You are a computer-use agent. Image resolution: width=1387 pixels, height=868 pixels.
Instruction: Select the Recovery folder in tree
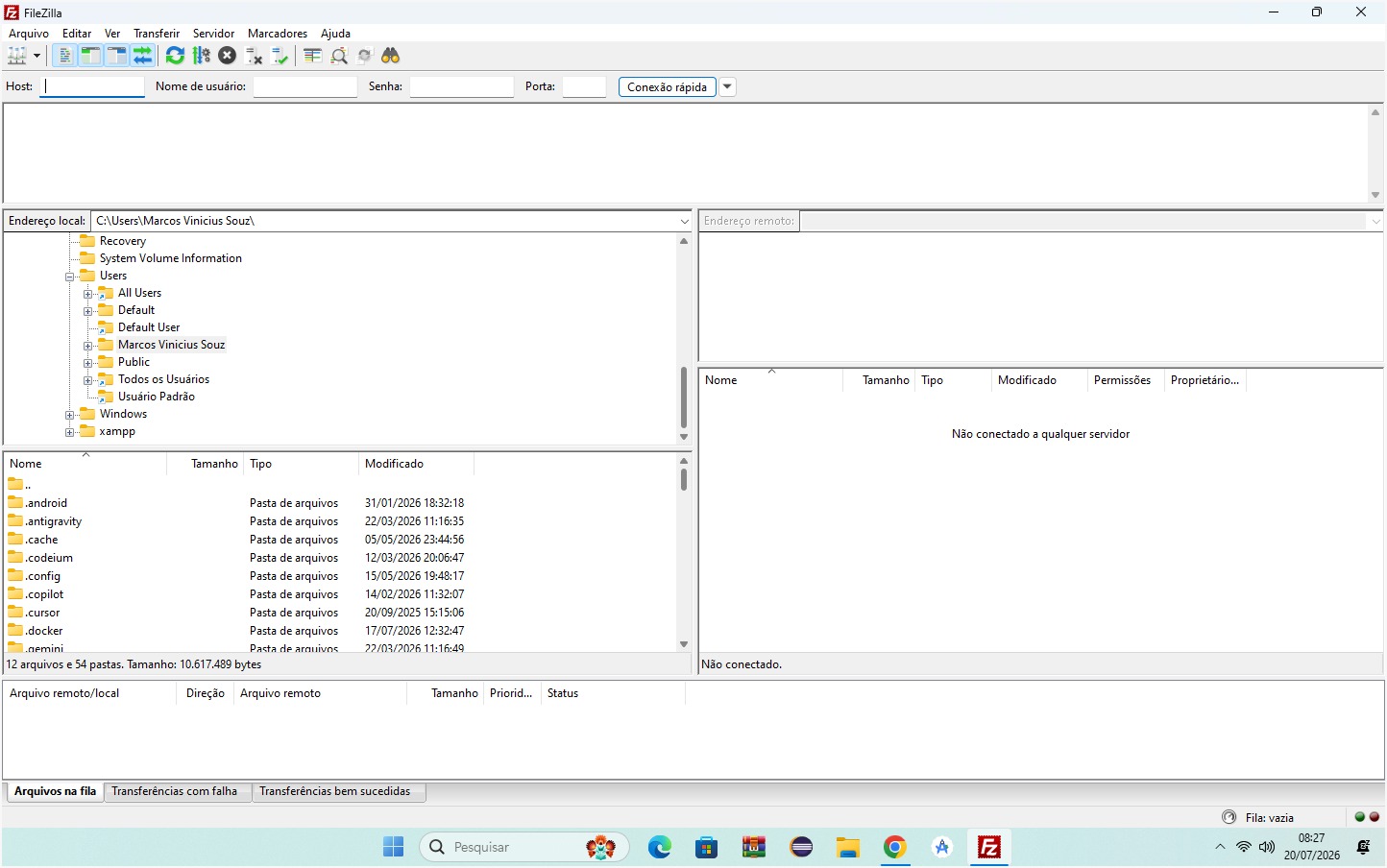pyautogui.click(x=123, y=241)
